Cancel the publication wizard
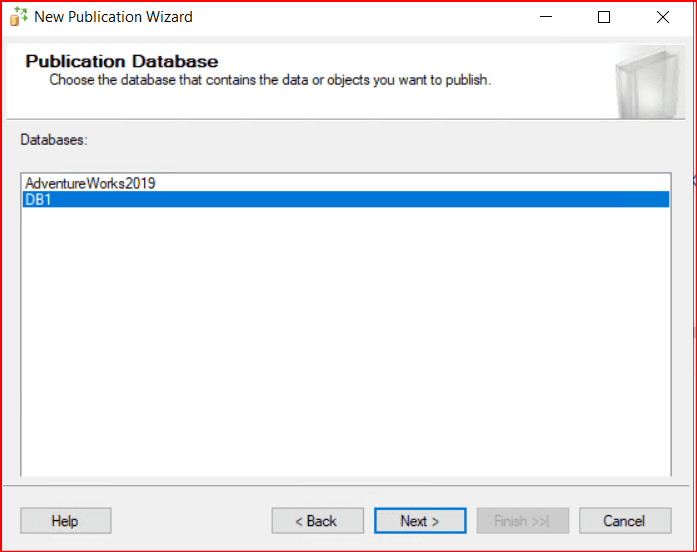This screenshot has width=697, height=552. click(624, 521)
